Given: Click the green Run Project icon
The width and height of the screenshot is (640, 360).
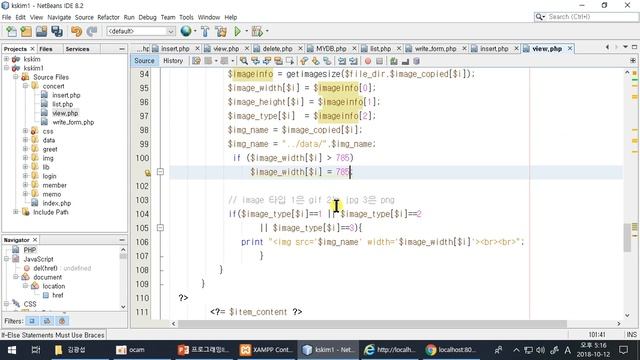Looking at the screenshot, I should 238,31.
